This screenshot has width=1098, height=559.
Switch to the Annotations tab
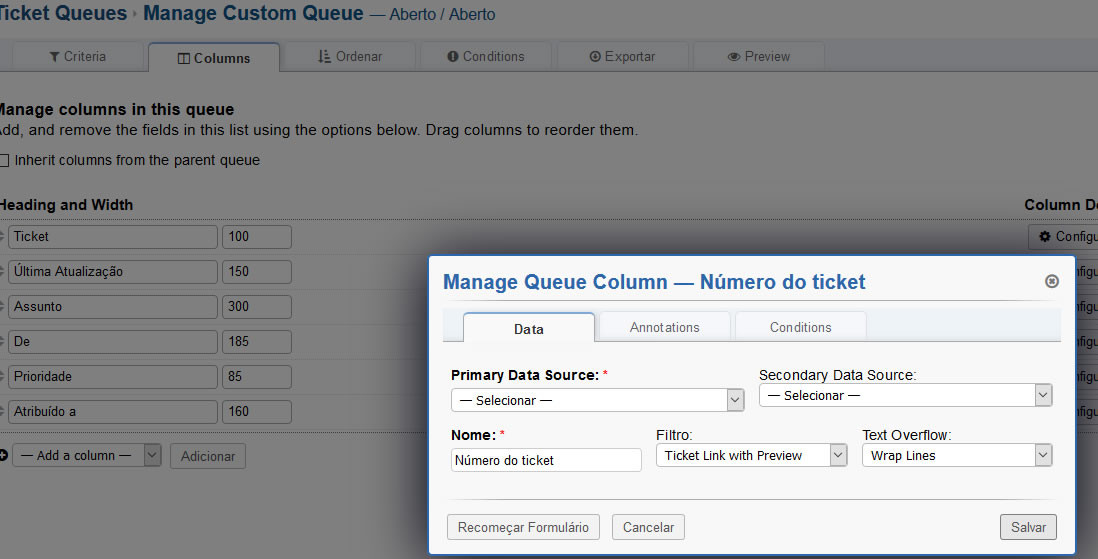[664, 327]
